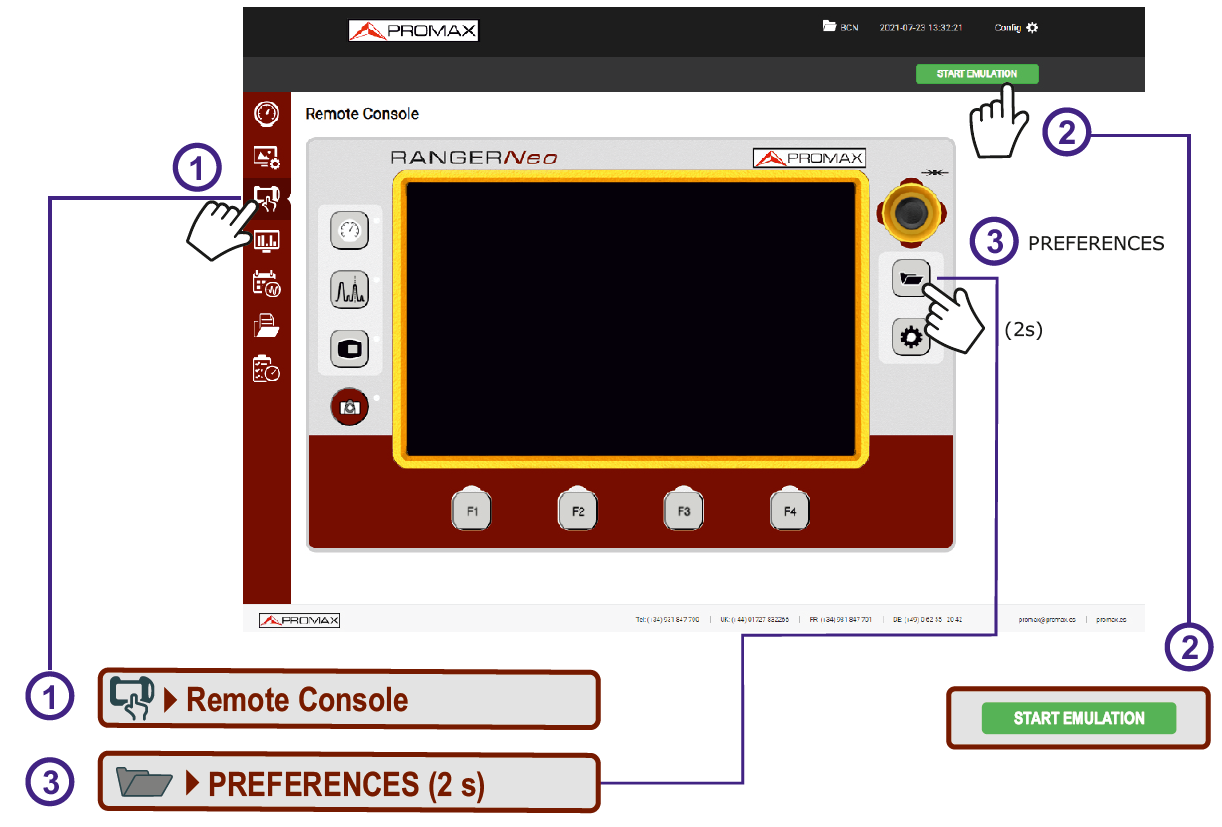Viewport: 1222px width, 827px height.
Task: Click START EMULATION in the dark header toolbar
Action: 977,74
